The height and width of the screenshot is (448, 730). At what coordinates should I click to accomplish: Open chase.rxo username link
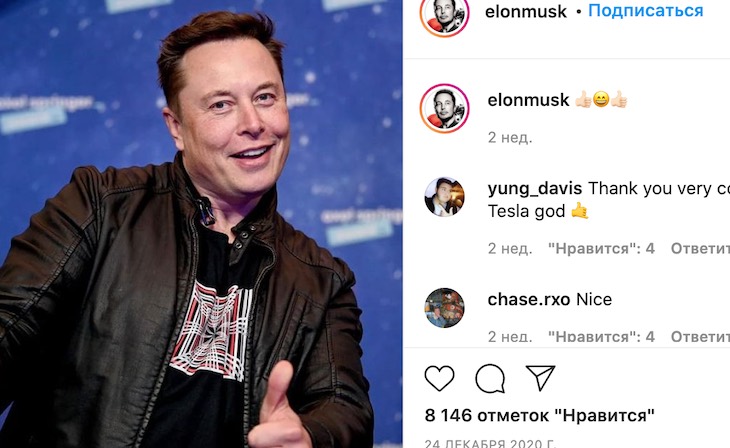point(528,299)
